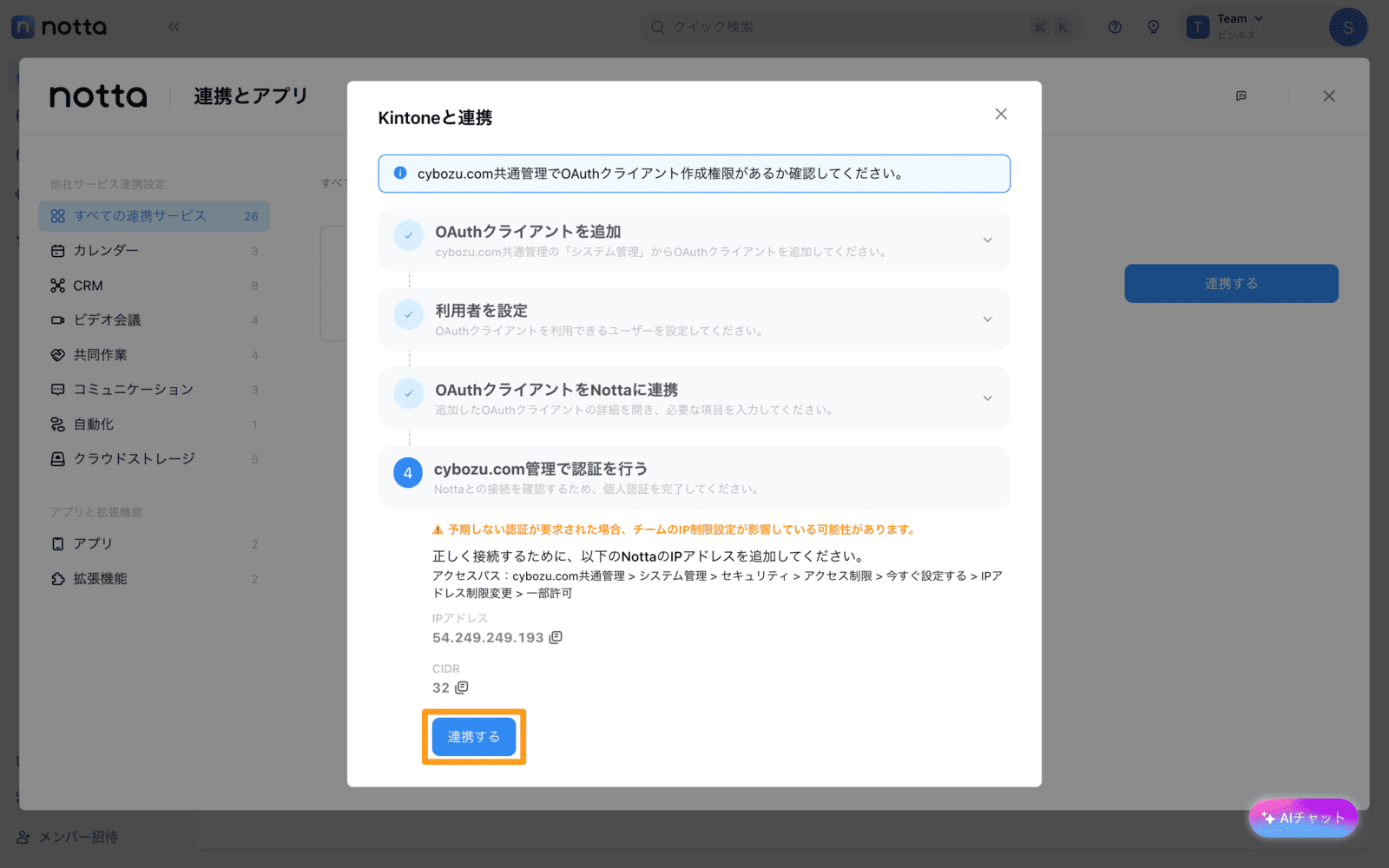Open the AIチャット button
The image size is (1389, 868).
point(1303,818)
